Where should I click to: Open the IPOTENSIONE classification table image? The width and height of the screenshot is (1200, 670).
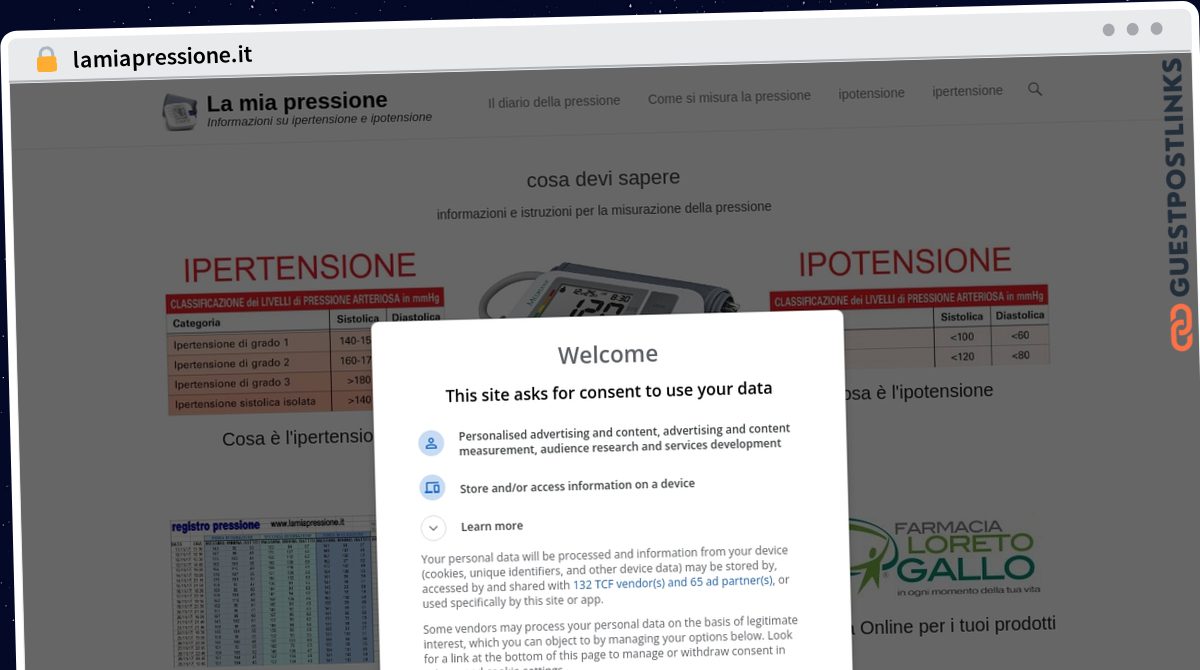coord(908,305)
